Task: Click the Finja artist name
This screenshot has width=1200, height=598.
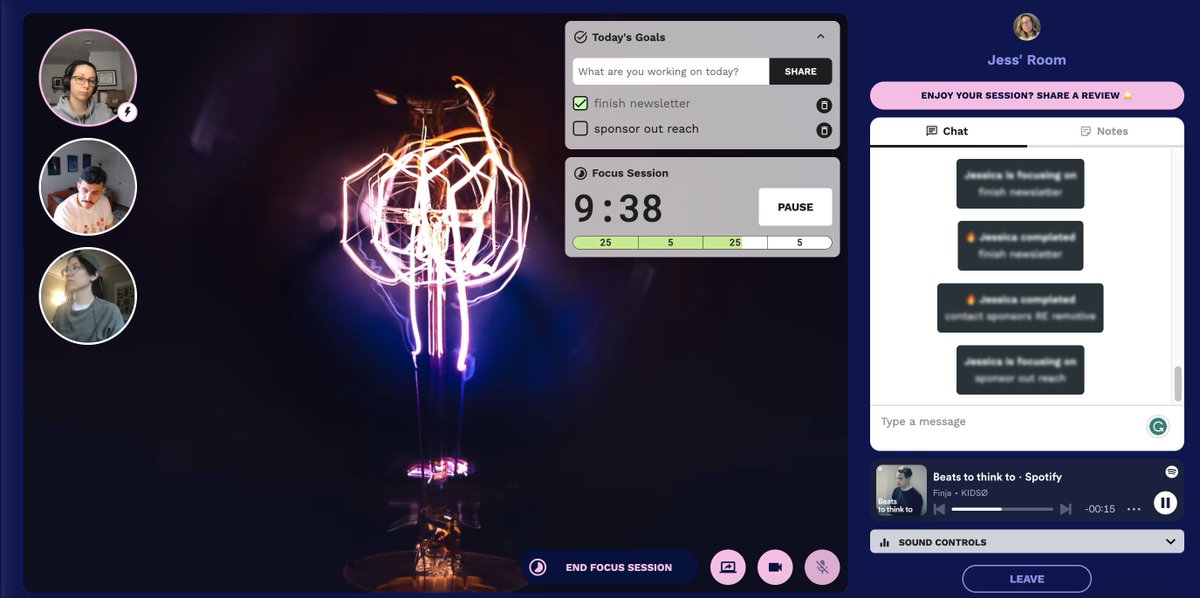Action: point(944,493)
